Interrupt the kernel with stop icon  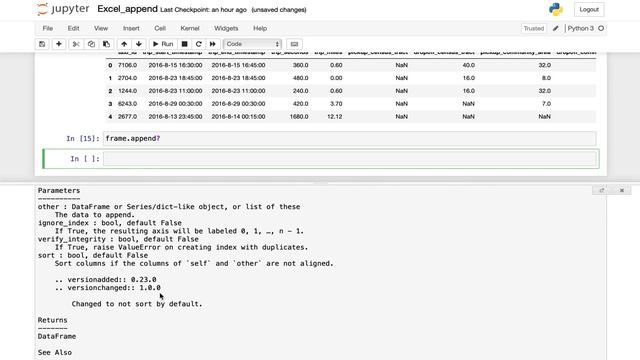coord(184,44)
